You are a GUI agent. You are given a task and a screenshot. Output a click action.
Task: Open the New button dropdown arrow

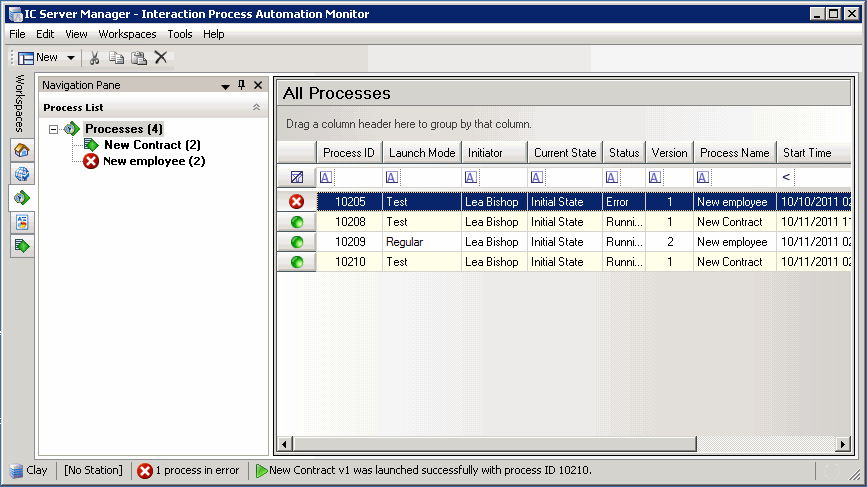tap(71, 58)
